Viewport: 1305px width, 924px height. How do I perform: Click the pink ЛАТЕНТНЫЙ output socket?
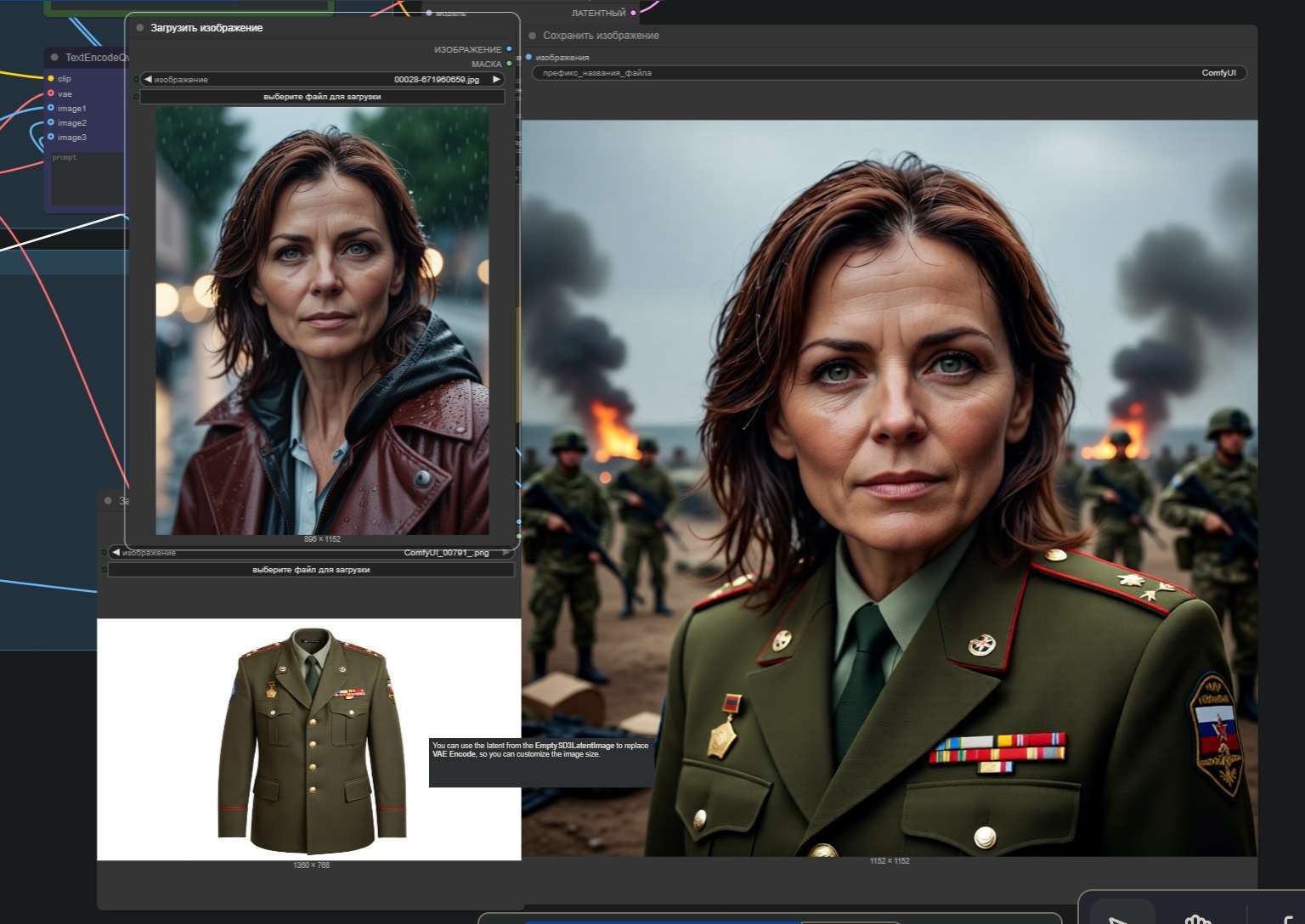tap(633, 13)
